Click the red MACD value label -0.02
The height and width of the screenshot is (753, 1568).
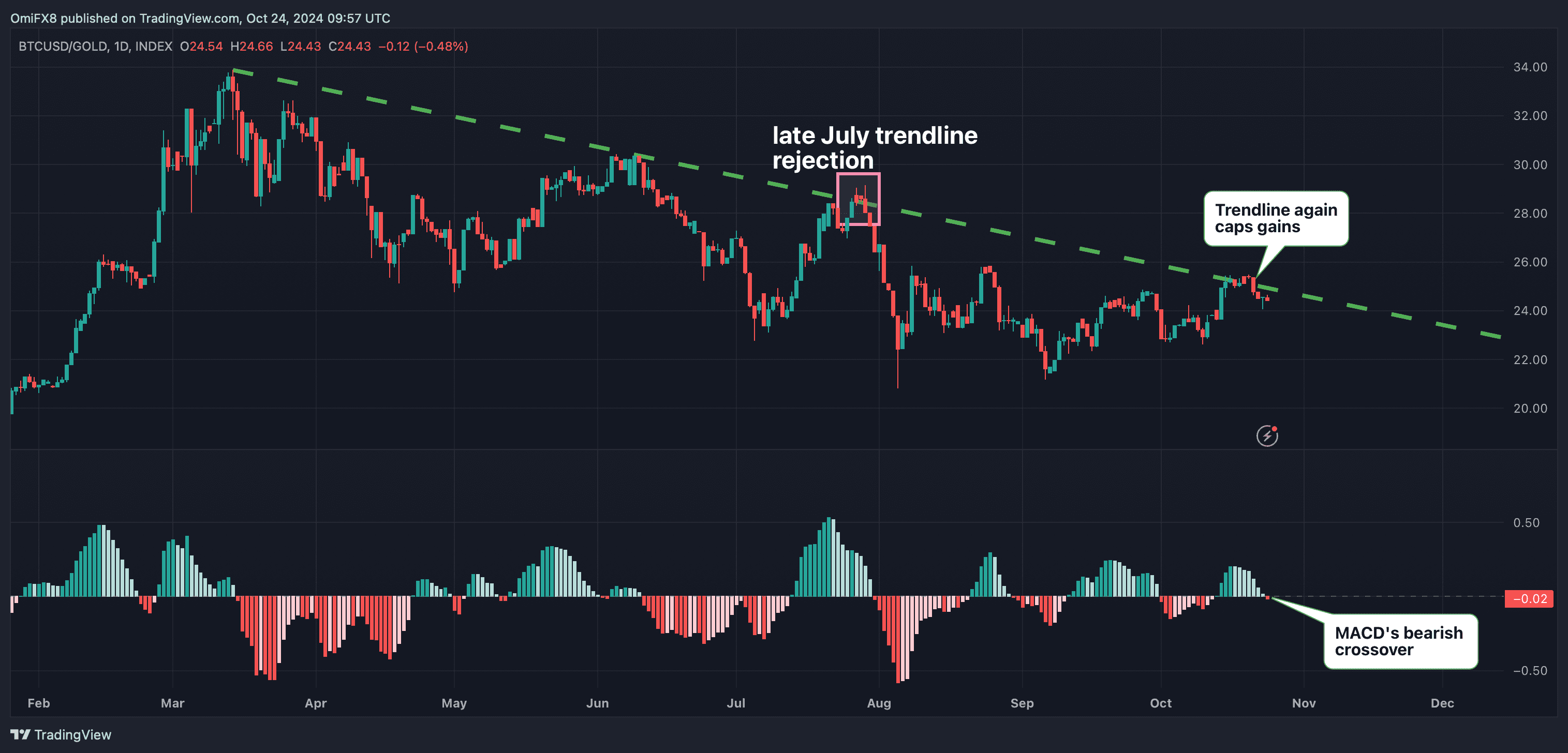tap(1529, 598)
